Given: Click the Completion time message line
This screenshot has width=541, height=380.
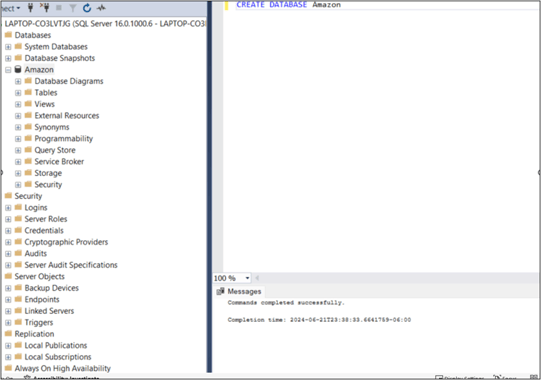Looking at the screenshot, I should (319, 320).
